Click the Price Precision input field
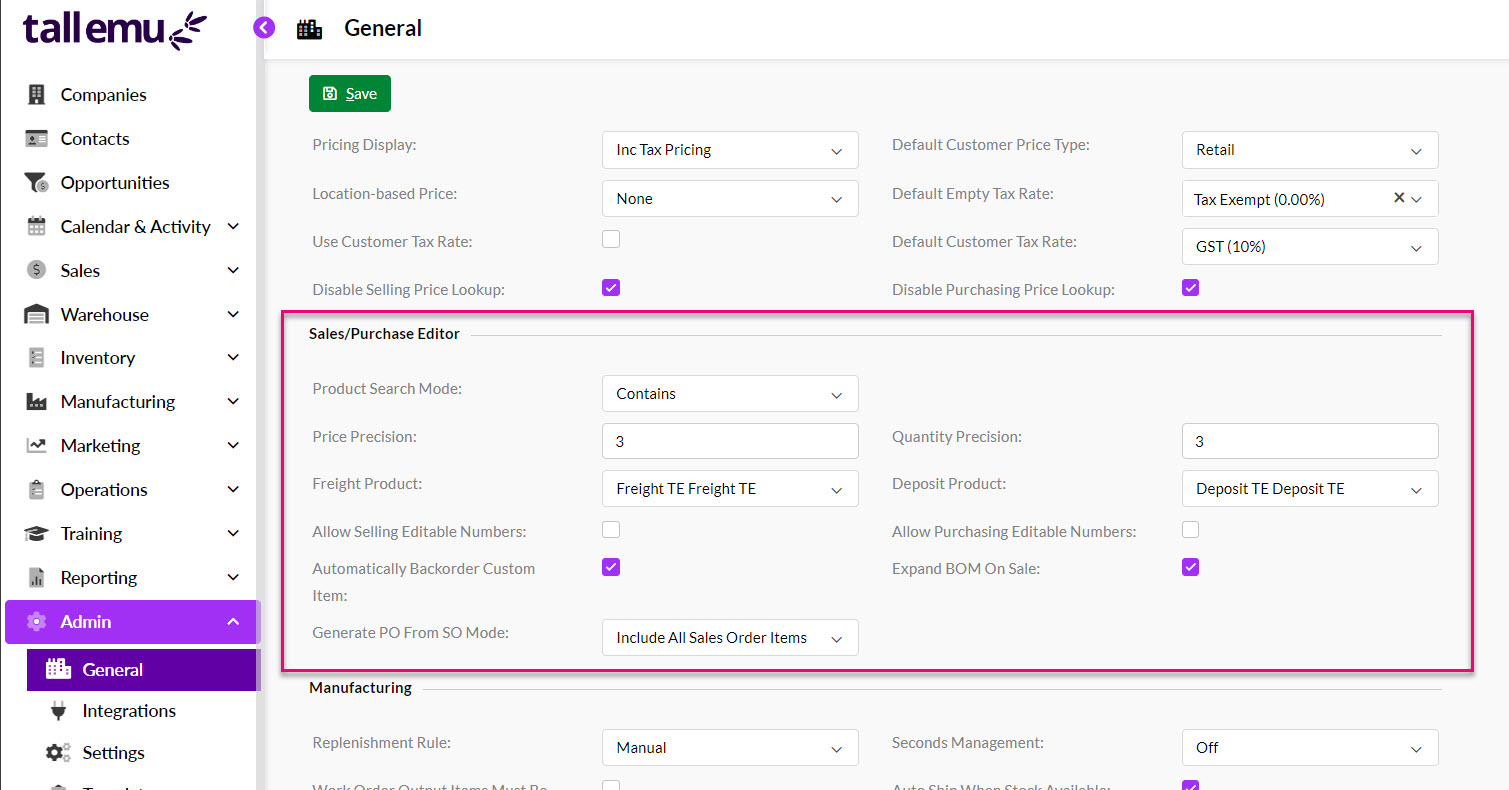The height and width of the screenshot is (790, 1509). point(730,441)
